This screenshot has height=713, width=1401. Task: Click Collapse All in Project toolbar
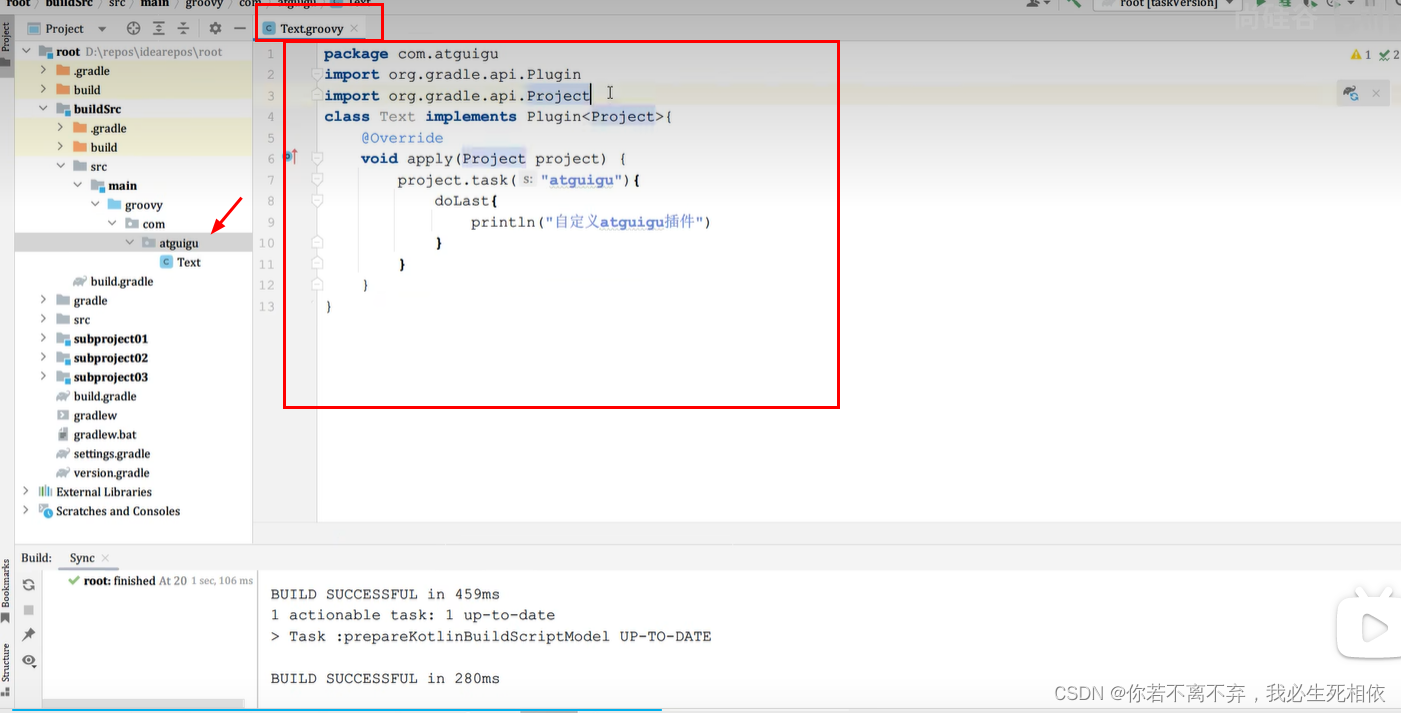click(183, 29)
